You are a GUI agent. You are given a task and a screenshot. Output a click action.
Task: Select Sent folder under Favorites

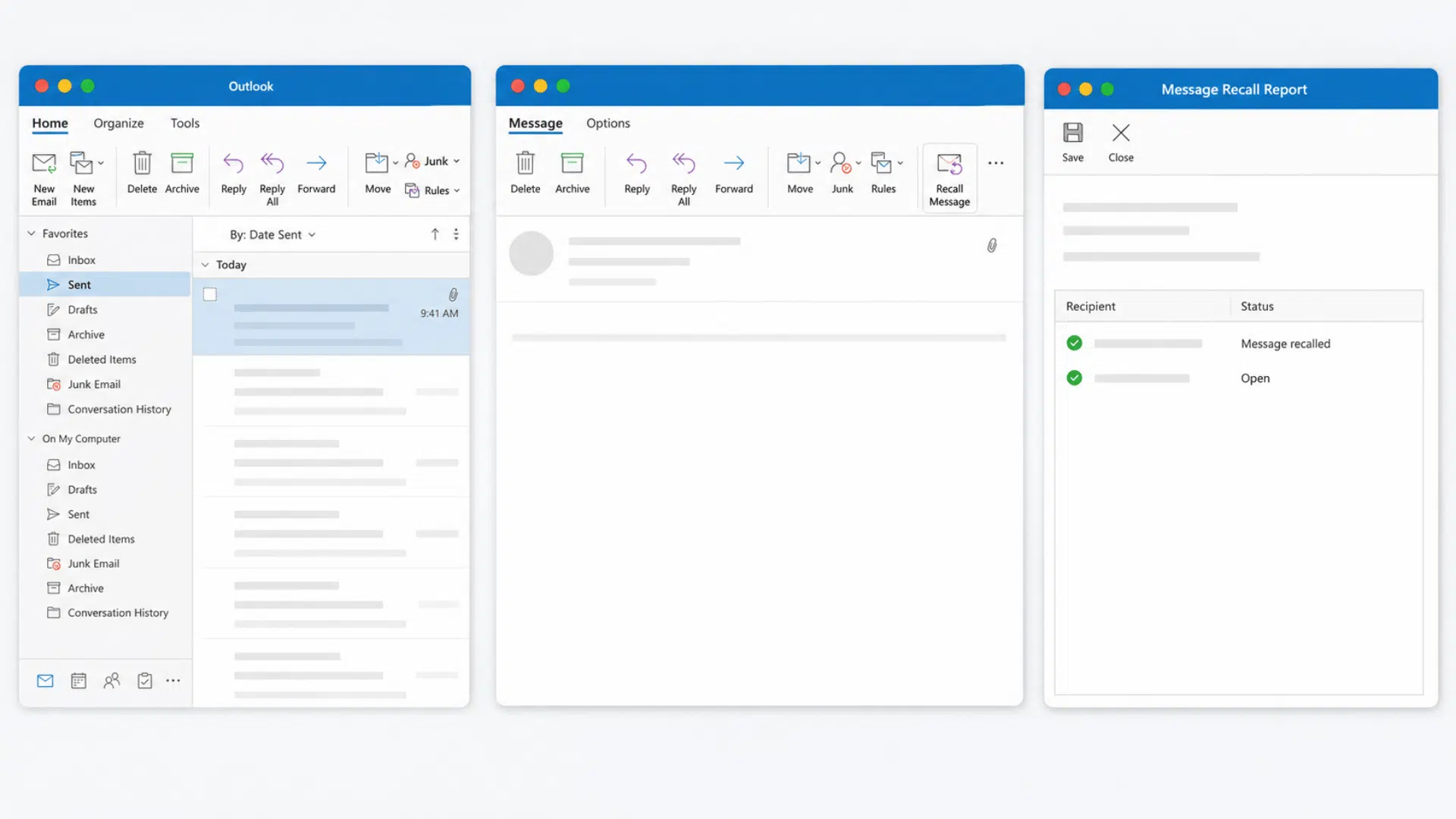(105, 285)
